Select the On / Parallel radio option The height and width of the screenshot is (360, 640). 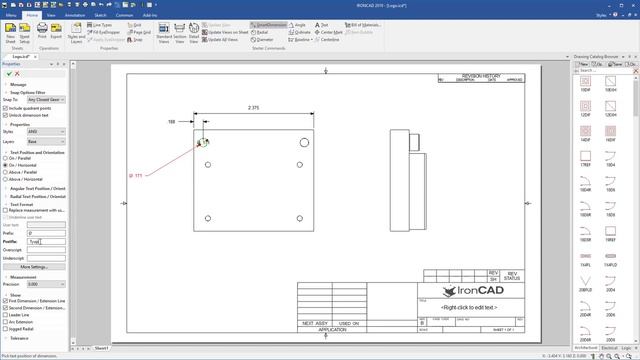coord(5,158)
